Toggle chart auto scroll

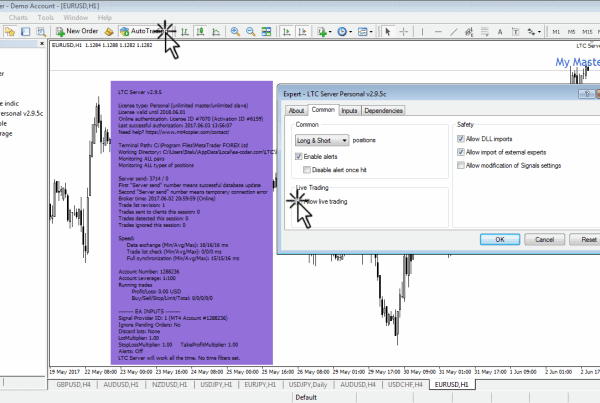[x=286, y=32]
